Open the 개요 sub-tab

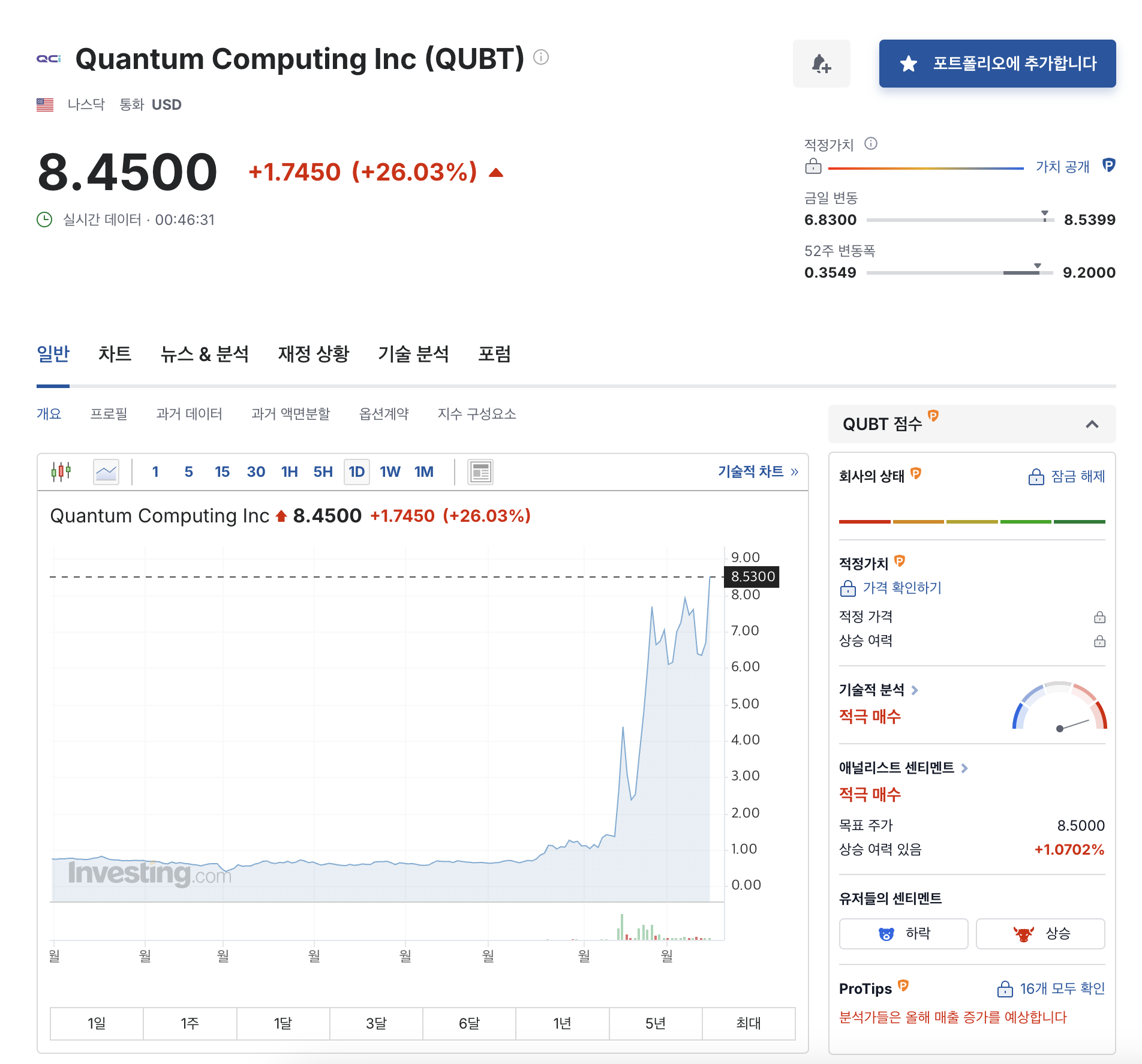[49, 414]
